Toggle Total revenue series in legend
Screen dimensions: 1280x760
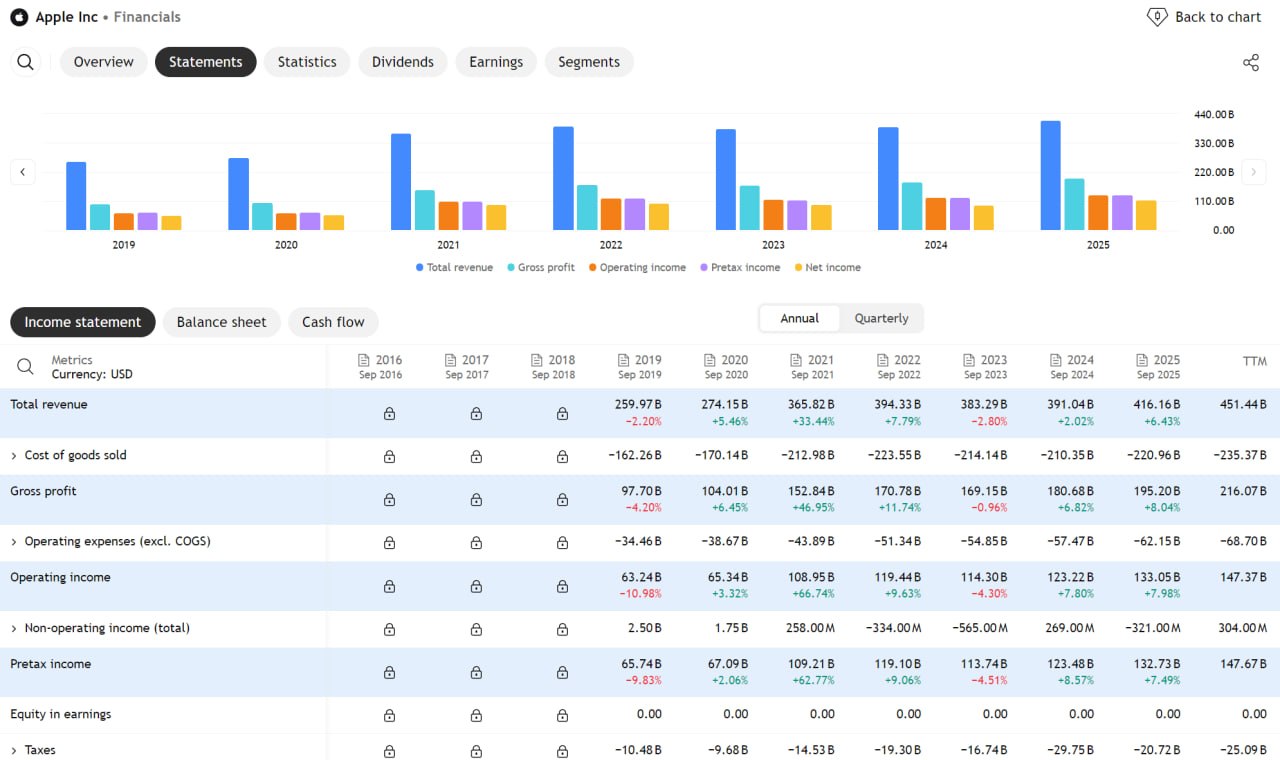tap(454, 268)
